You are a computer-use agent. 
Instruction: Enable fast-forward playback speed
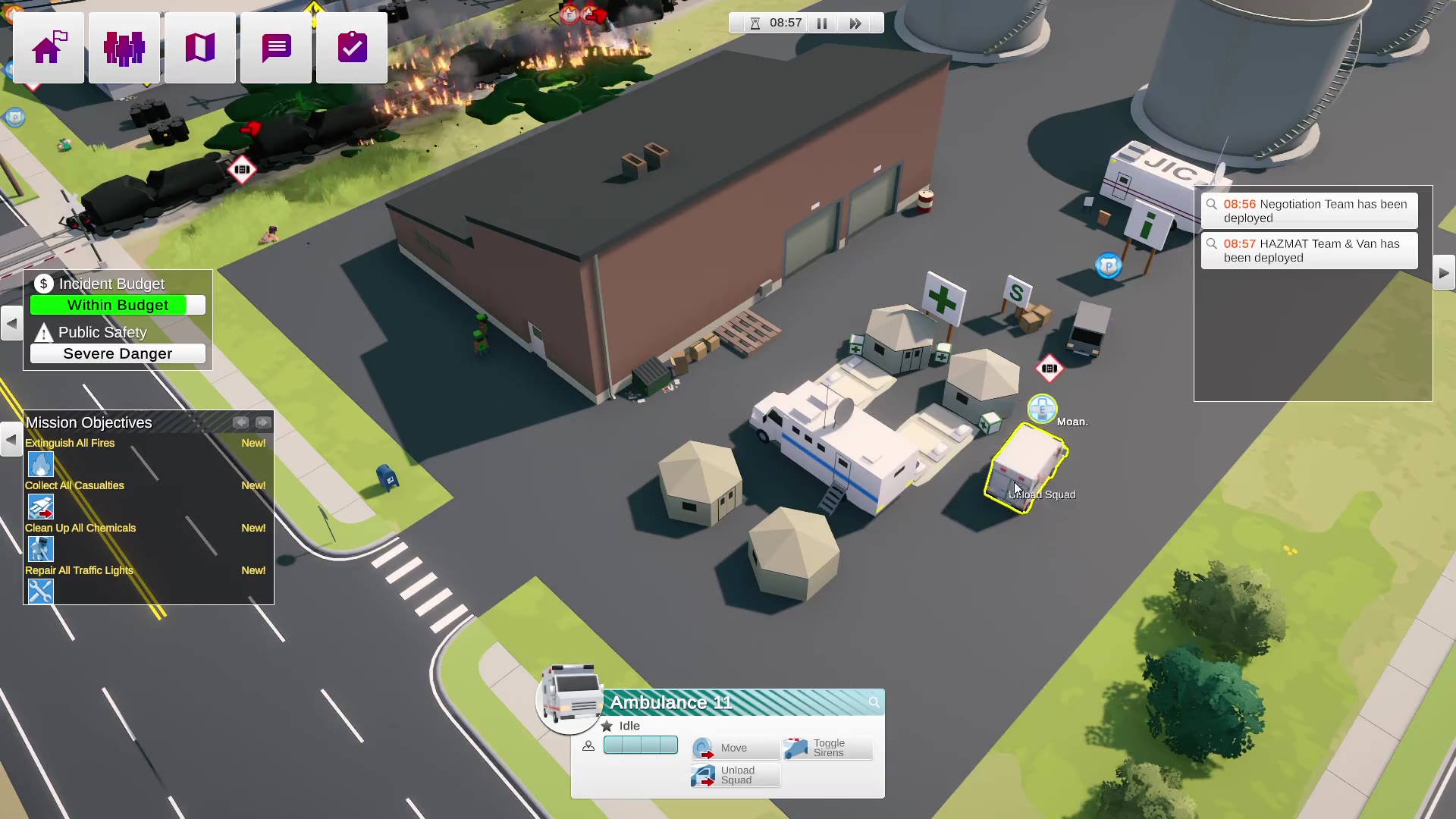click(x=855, y=22)
